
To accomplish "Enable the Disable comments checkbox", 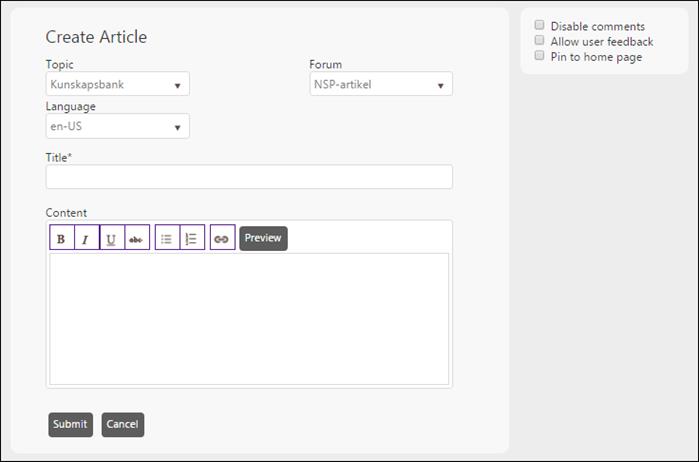I will pos(540,26).
